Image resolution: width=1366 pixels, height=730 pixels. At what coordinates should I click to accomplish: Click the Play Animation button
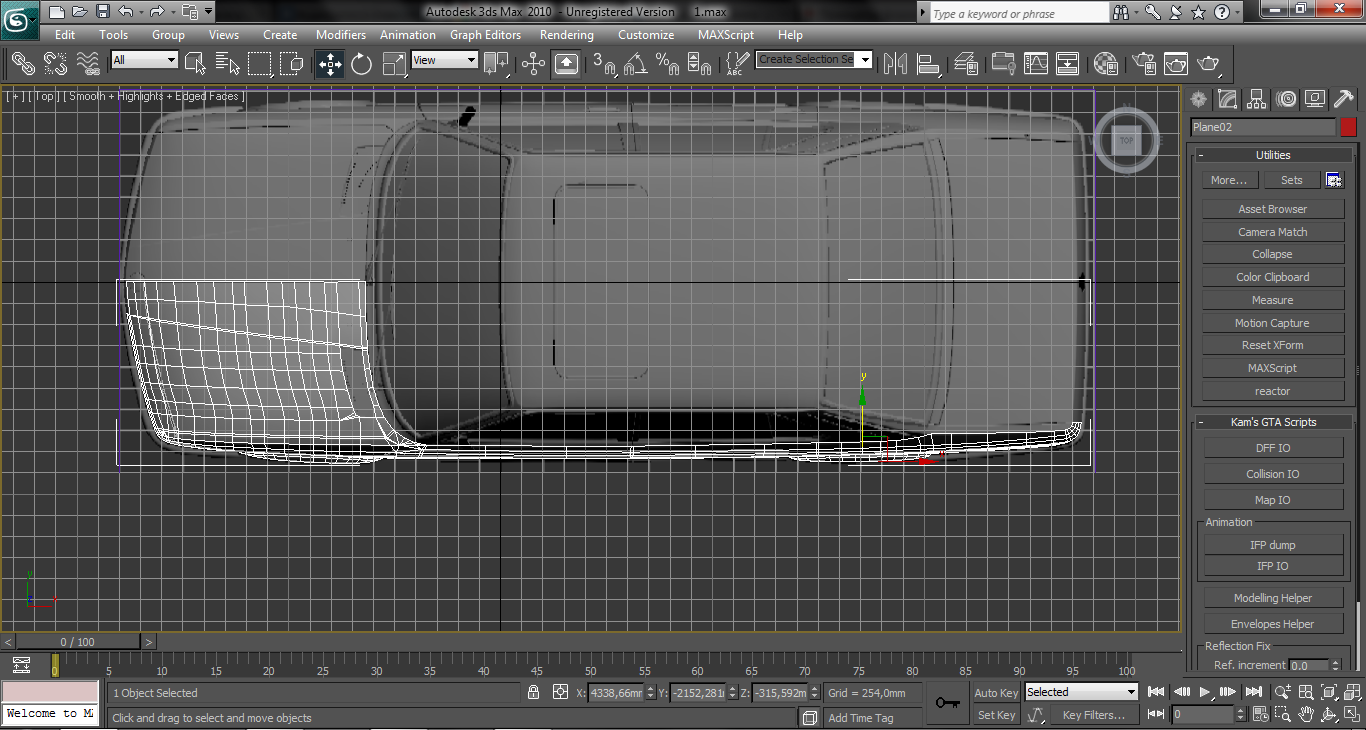[1205, 692]
